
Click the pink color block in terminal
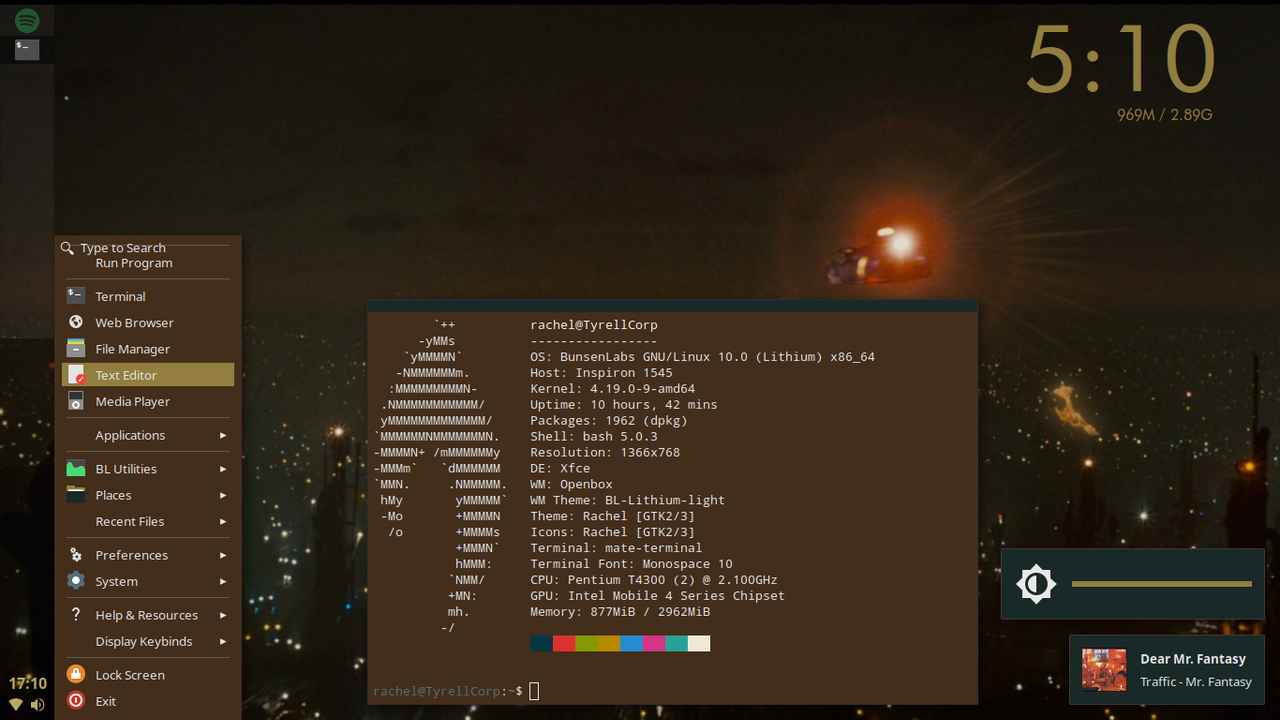pyautogui.click(x=654, y=643)
